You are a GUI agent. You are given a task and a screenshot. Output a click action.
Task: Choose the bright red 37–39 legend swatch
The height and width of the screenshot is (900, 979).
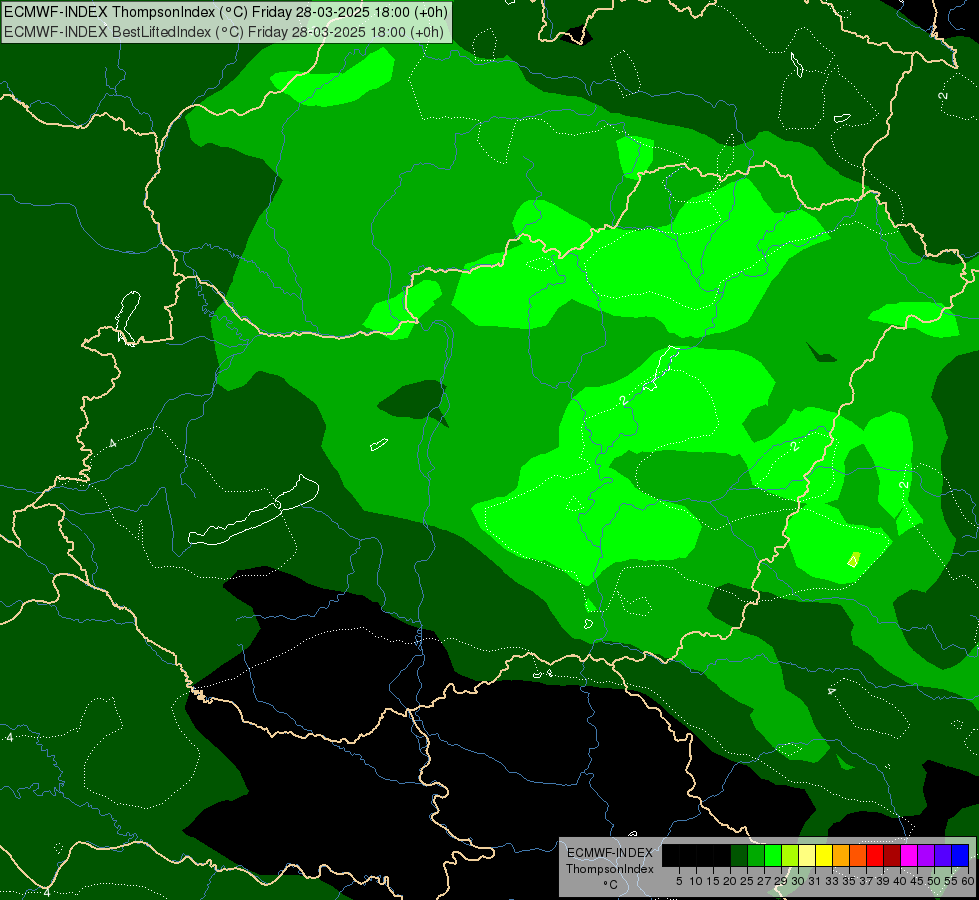click(x=875, y=855)
